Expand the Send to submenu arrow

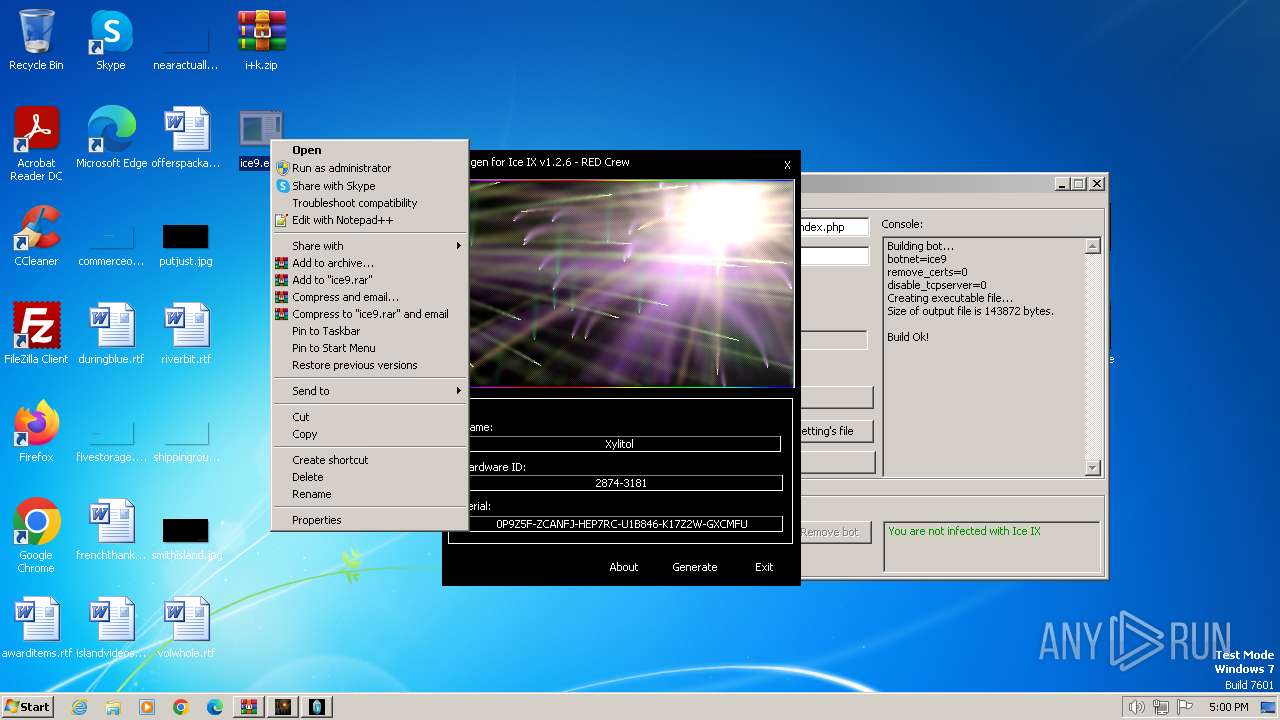[x=459, y=391]
